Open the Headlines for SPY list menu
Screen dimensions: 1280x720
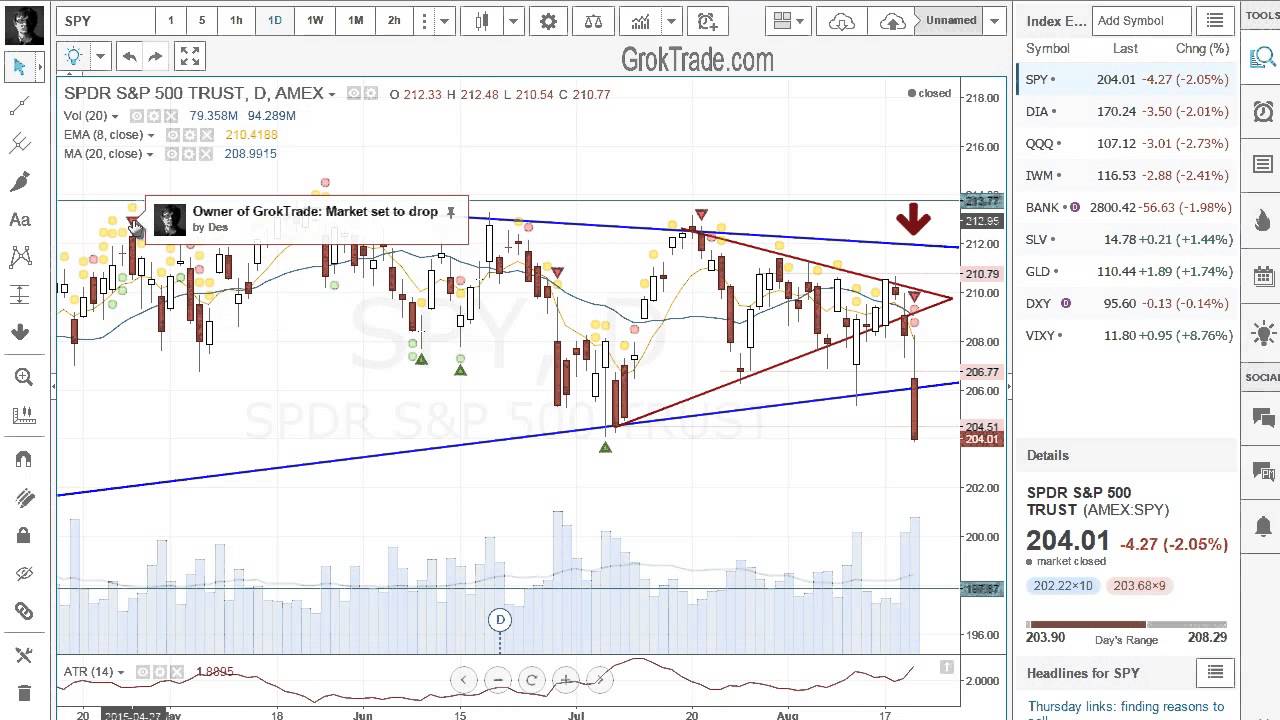point(1214,672)
